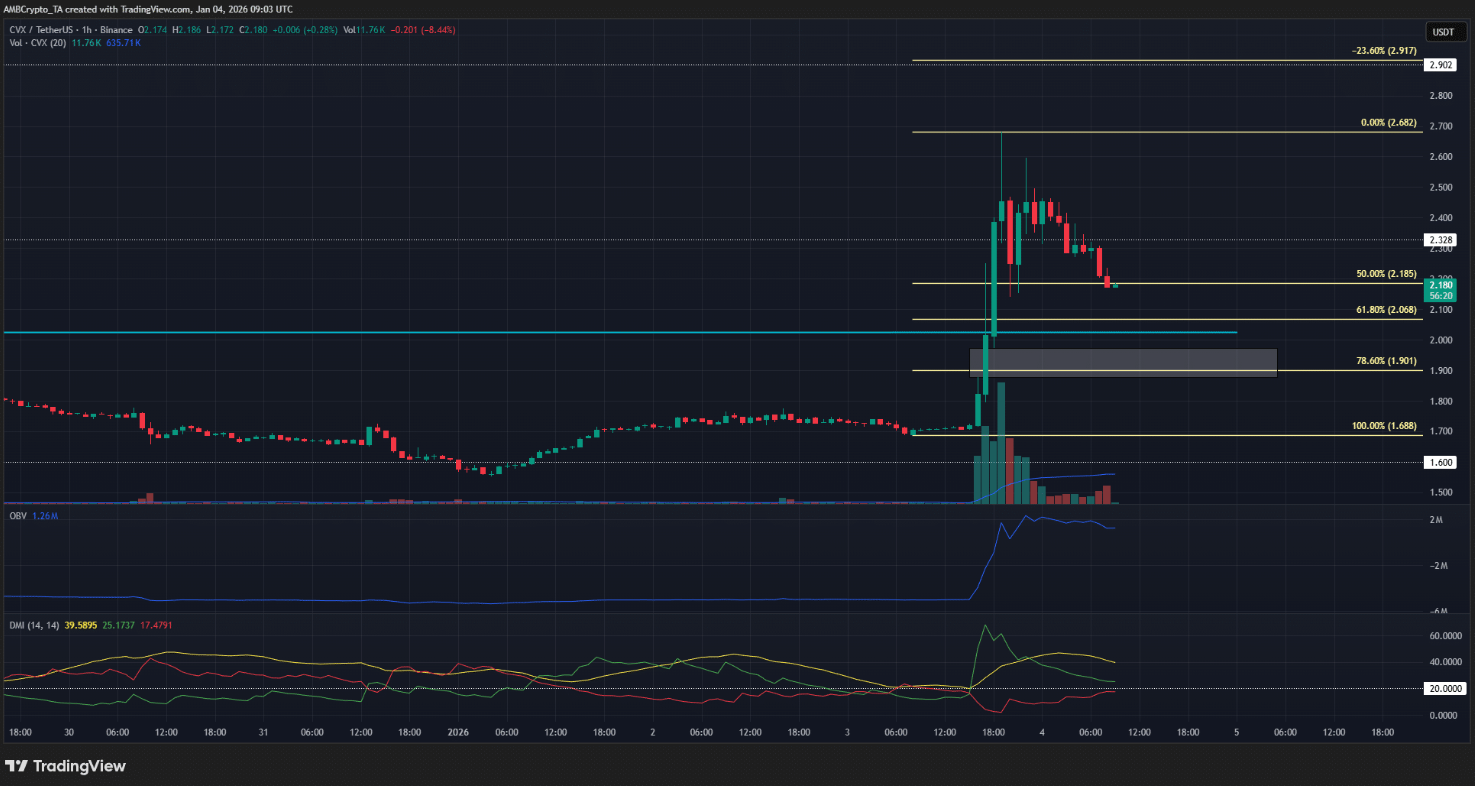
Task: Click the 2.328 price level label
Action: coord(1441,240)
